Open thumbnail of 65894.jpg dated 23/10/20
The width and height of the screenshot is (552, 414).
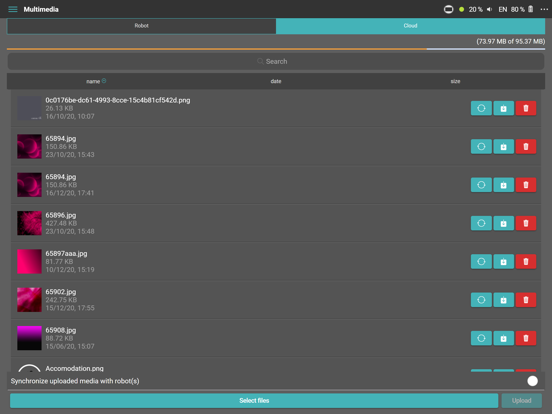click(x=29, y=146)
